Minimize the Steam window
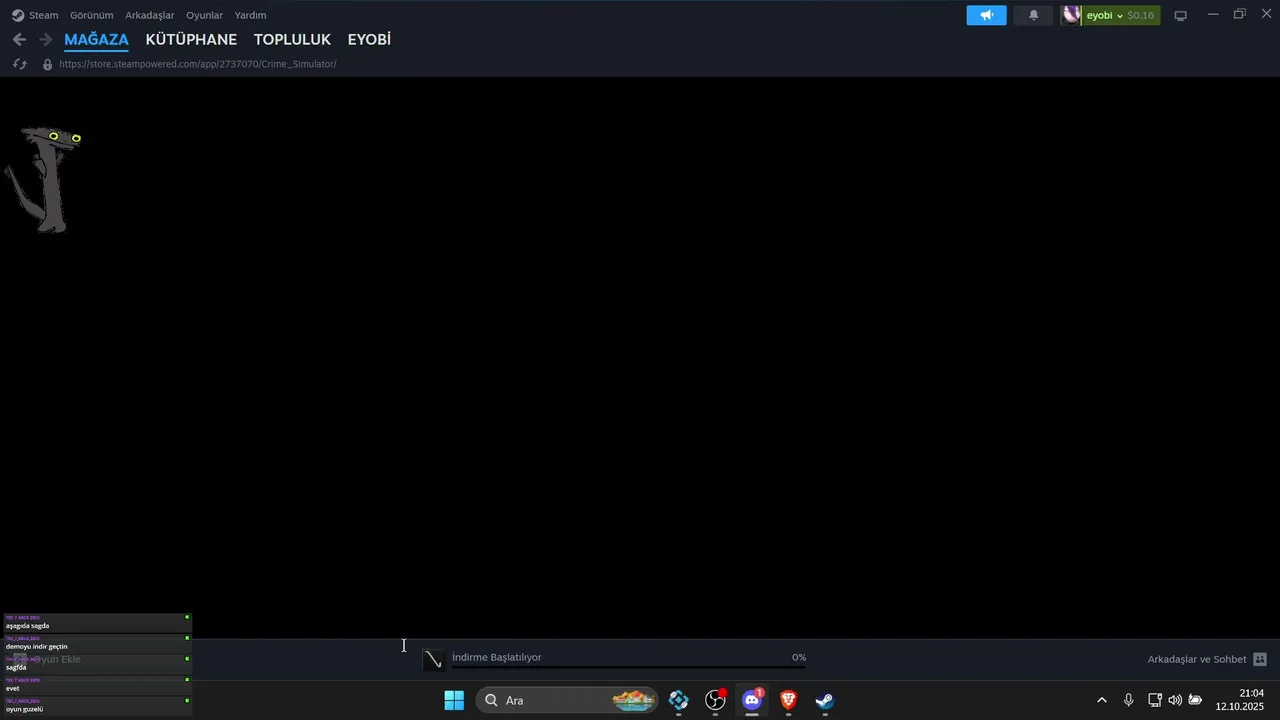This screenshot has width=1280, height=720. (x=1213, y=14)
